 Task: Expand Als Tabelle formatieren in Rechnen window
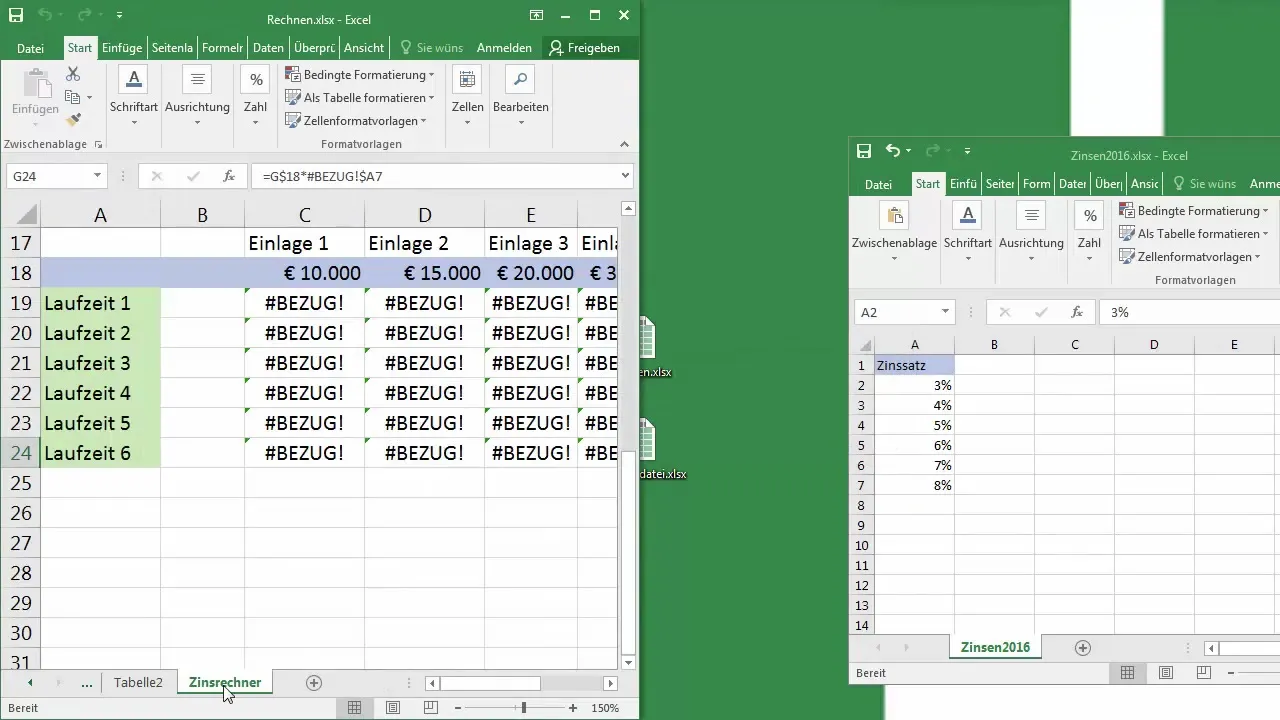pyautogui.click(x=360, y=98)
